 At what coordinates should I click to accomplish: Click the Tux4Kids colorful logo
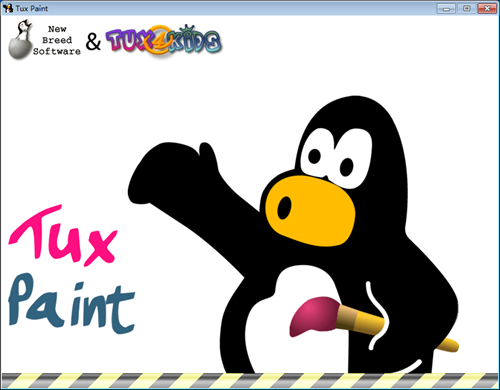[164, 40]
